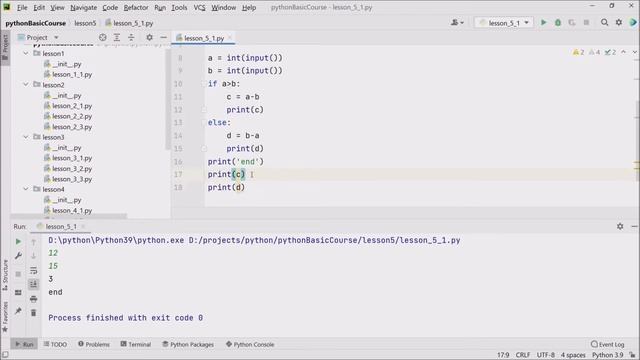Run with coverage from the toolbar
The image size is (640, 360).
(572, 23)
